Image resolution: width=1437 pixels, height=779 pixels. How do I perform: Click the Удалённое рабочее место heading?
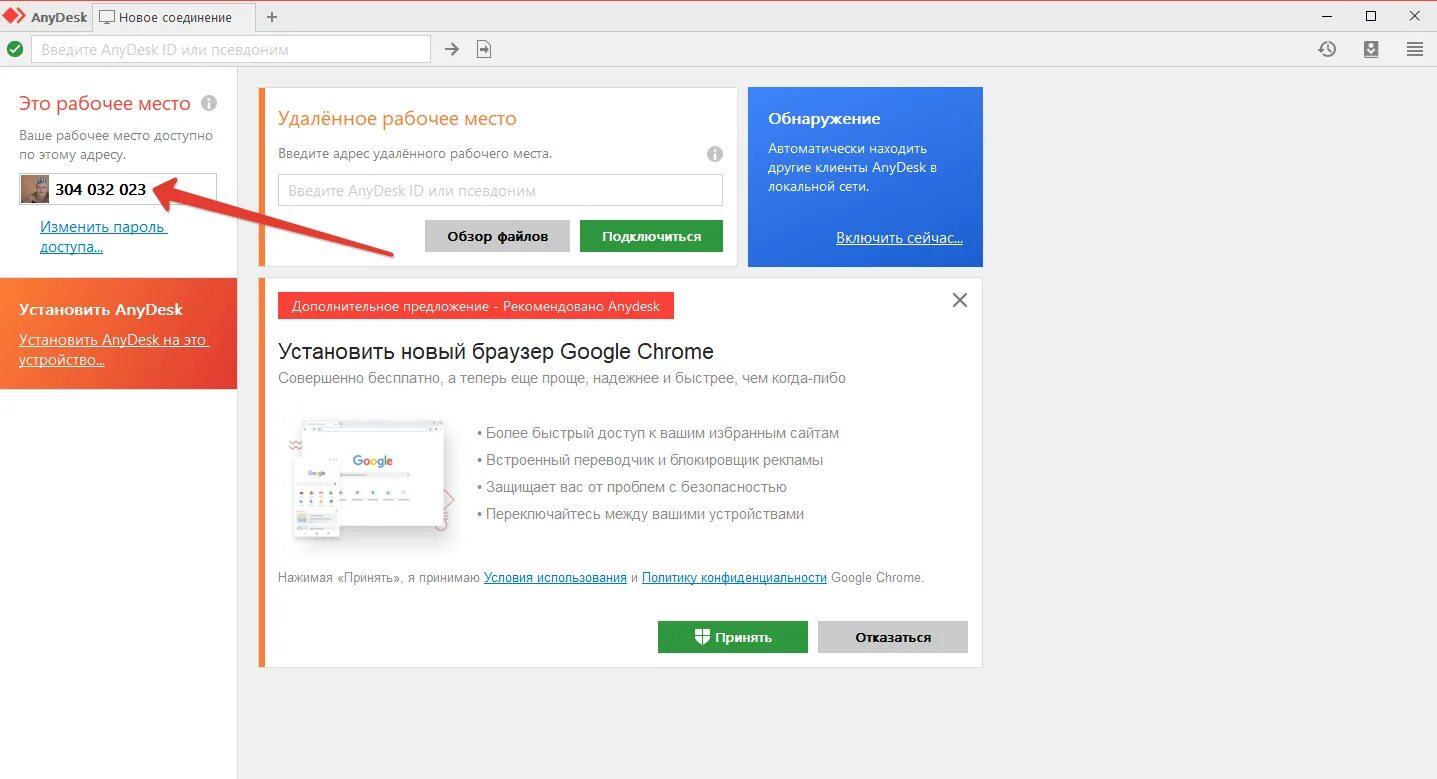397,118
